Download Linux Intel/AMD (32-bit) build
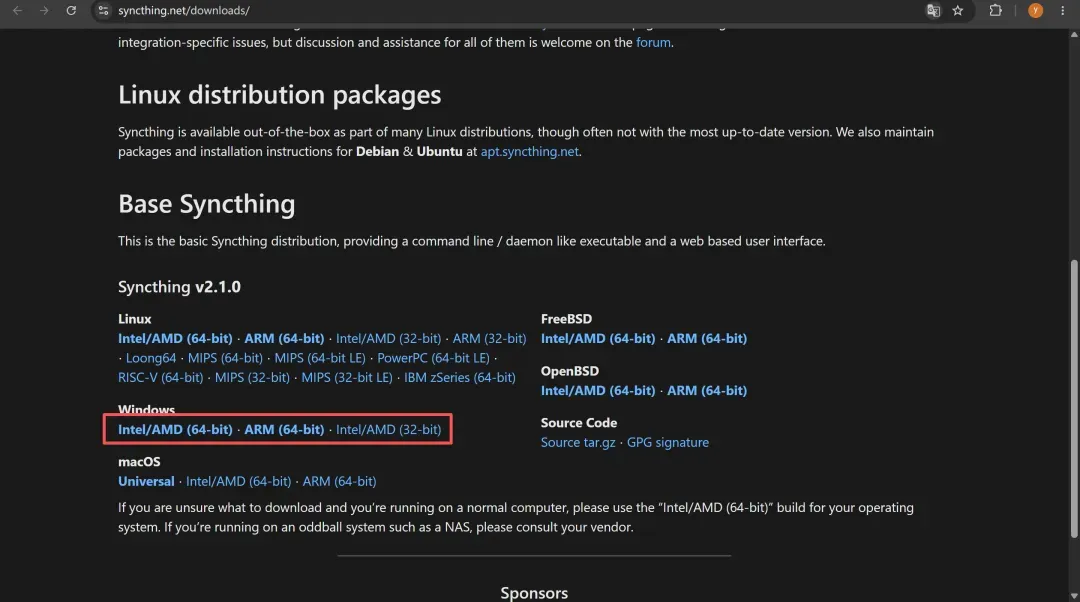 pyautogui.click(x=388, y=338)
